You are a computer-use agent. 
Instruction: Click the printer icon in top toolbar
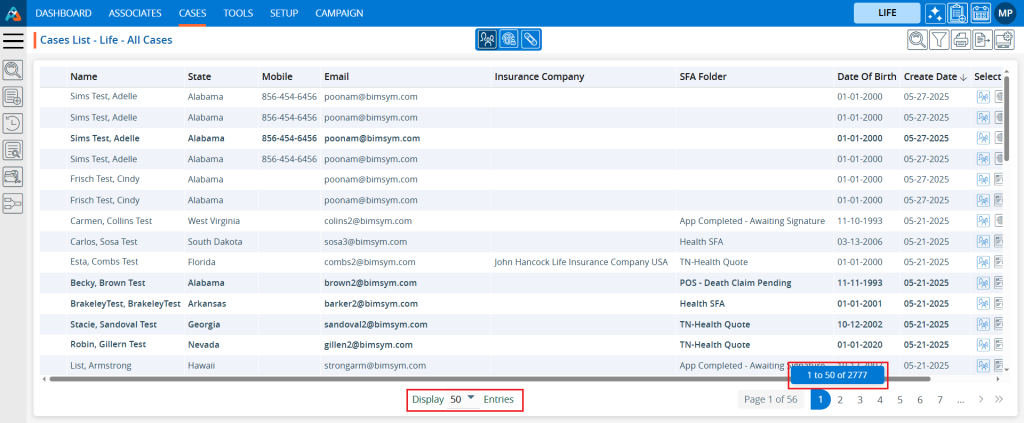[961, 40]
